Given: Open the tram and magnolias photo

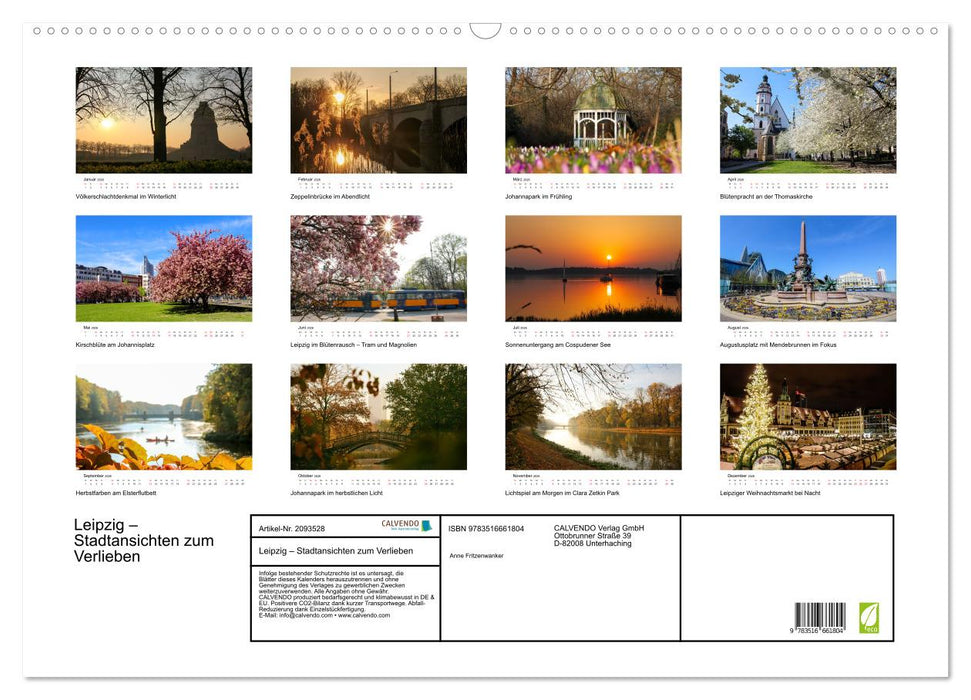Looking at the screenshot, I should 378,268.
